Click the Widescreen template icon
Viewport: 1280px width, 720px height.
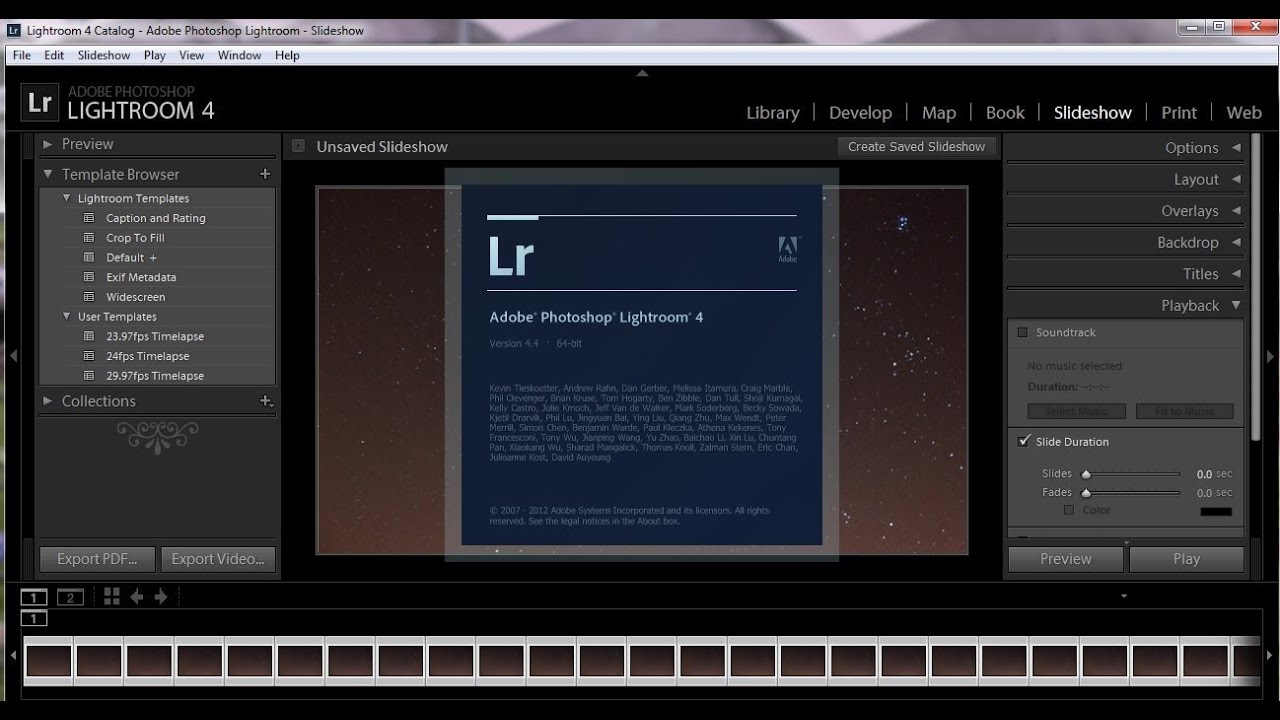click(89, 297)
